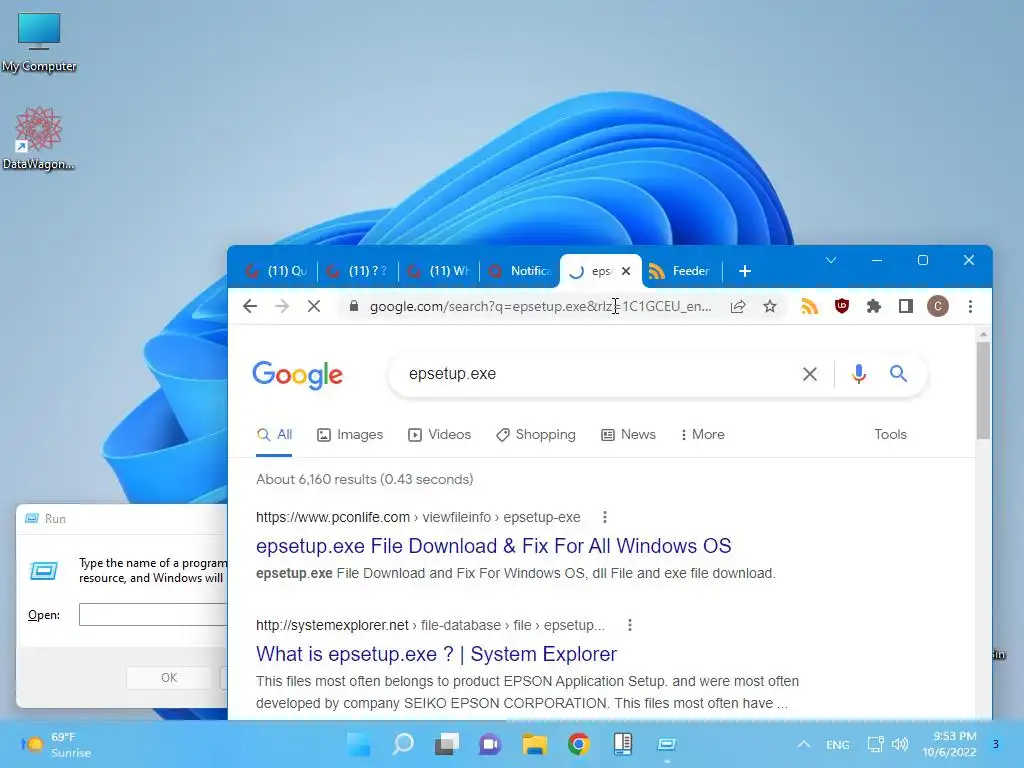Image resolution: width=1024 pixels, height=768 pixels.
Task: Open the systemexplorer result options three-dot menu
Action: [630, 625]
